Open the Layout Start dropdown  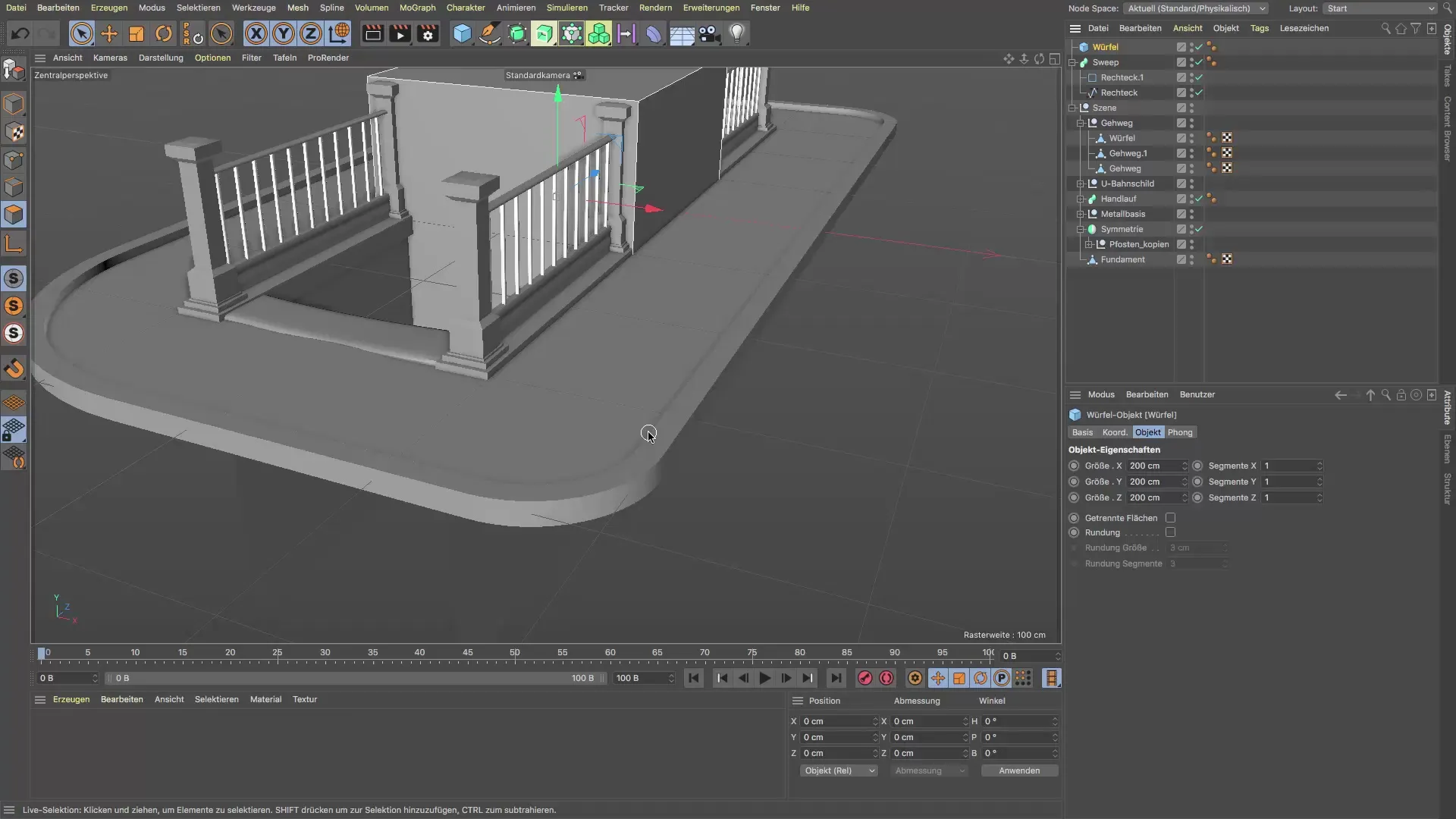(1379, 8)
